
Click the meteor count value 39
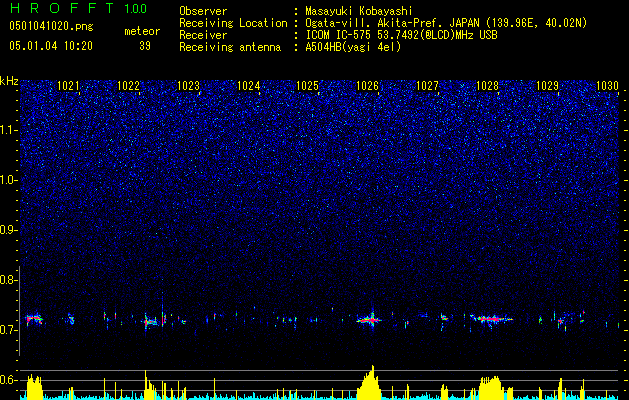click(145, 46)
